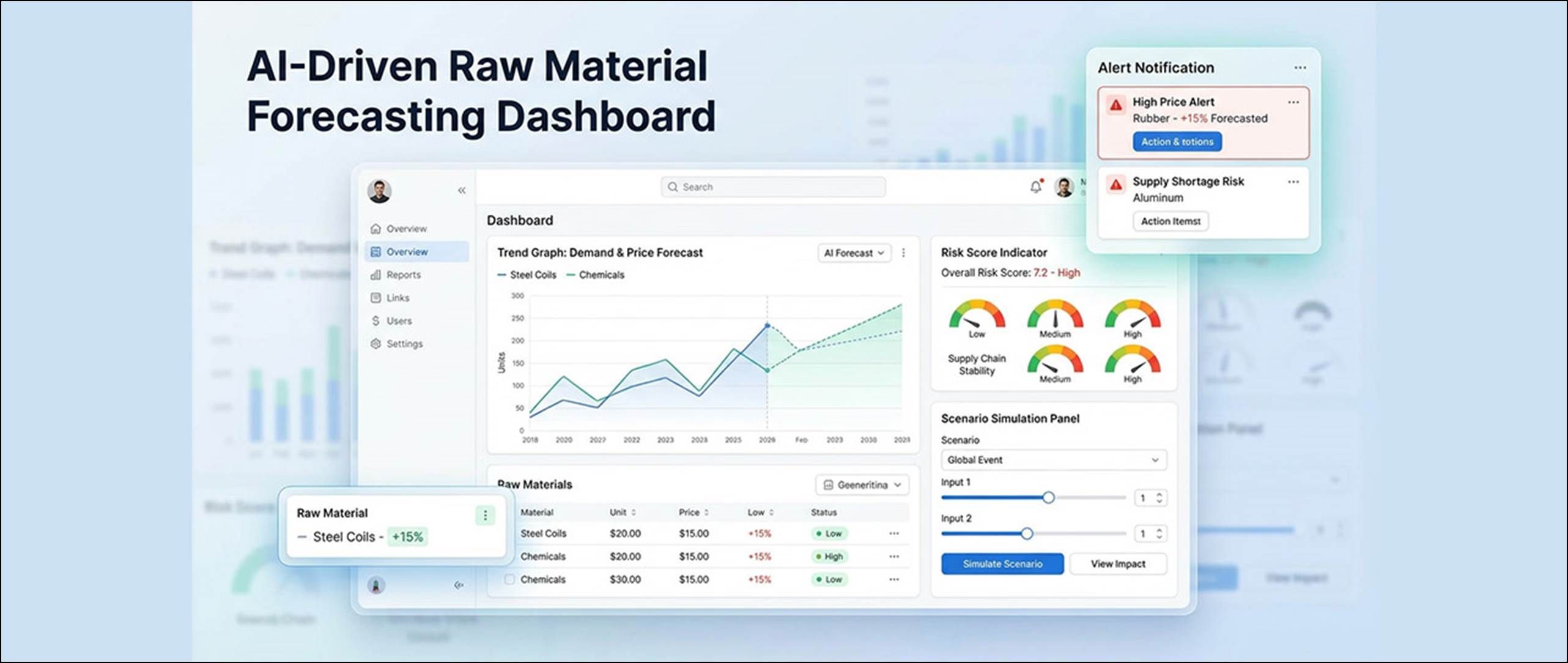Open user avatar next to bell
This screenshot has height=663, width=1568.
click(1064, 187)
